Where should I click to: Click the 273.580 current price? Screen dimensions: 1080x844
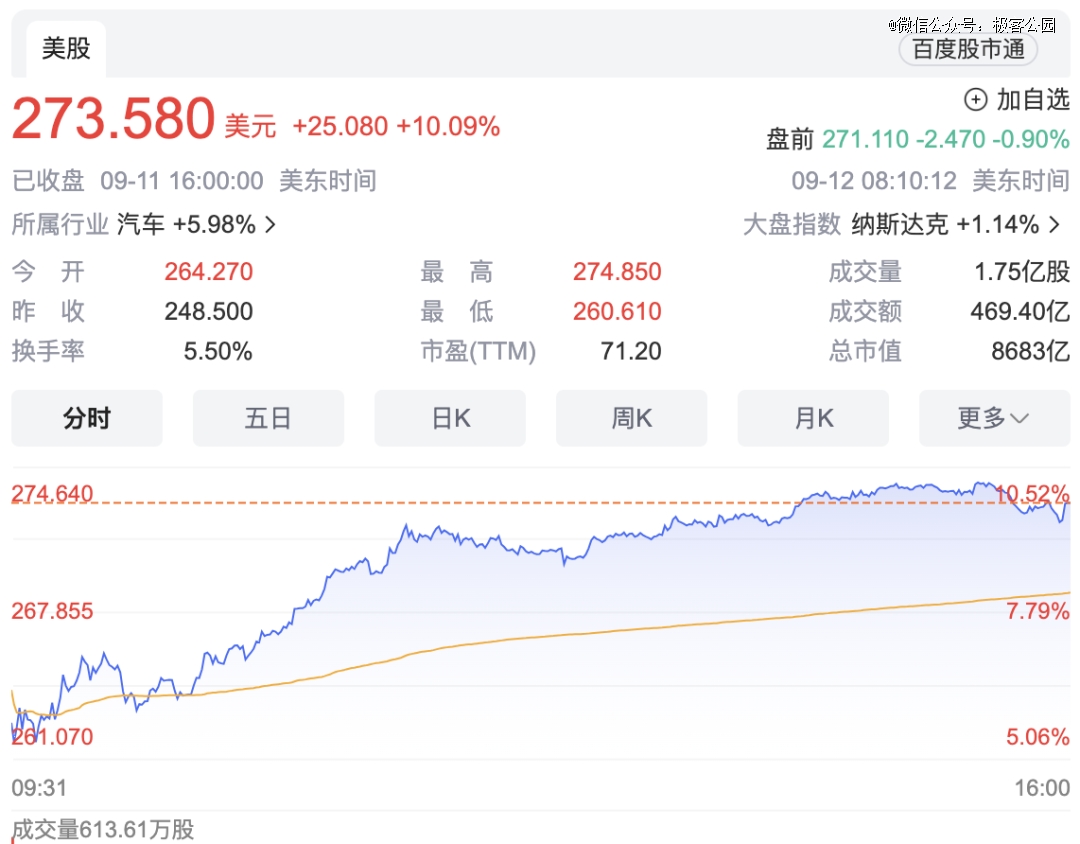tap(114, 119)
